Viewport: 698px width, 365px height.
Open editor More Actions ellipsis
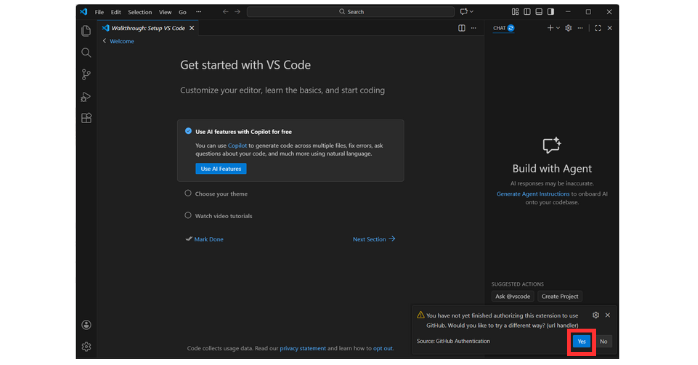point(474,28)
